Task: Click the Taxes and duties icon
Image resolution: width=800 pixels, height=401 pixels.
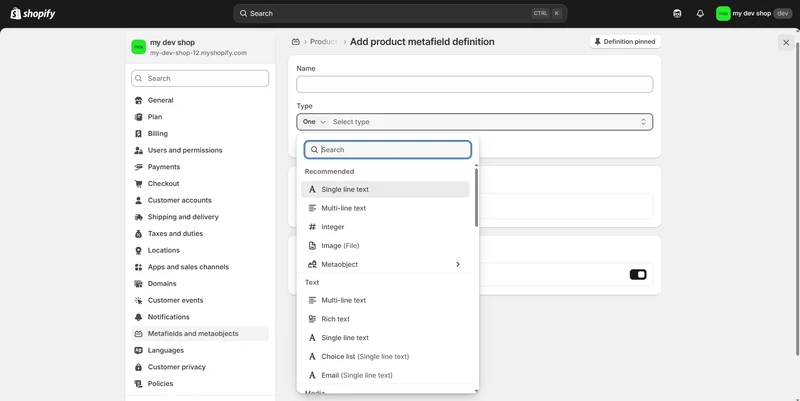Action: [x=138, y=234]
